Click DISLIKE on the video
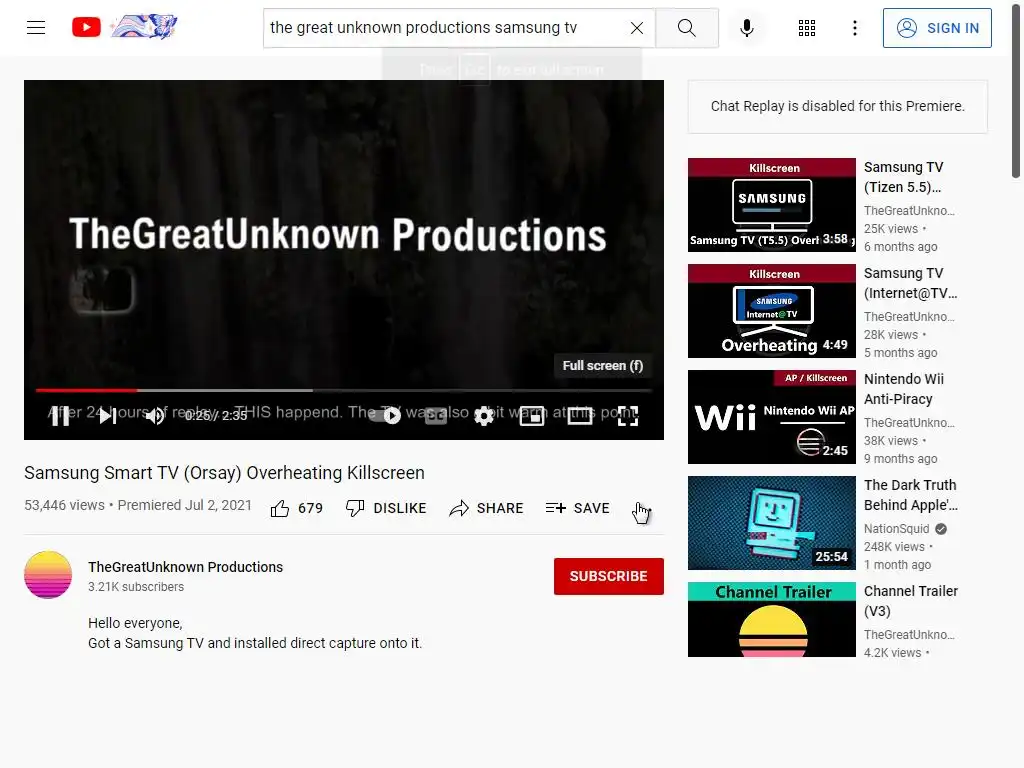Image resolution: width=1024 pixels, height=768 pixels. pos(386,508)
